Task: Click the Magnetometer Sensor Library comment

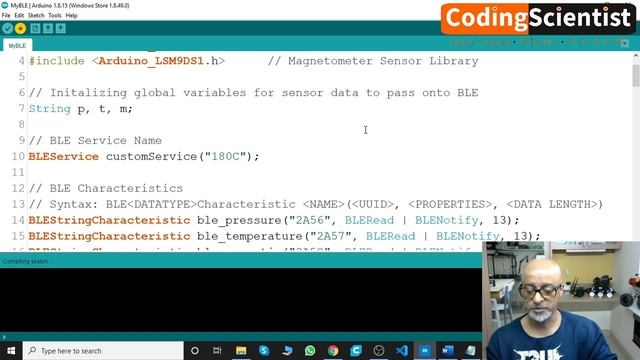Action: pyautogui.click(x=373, y=61)
